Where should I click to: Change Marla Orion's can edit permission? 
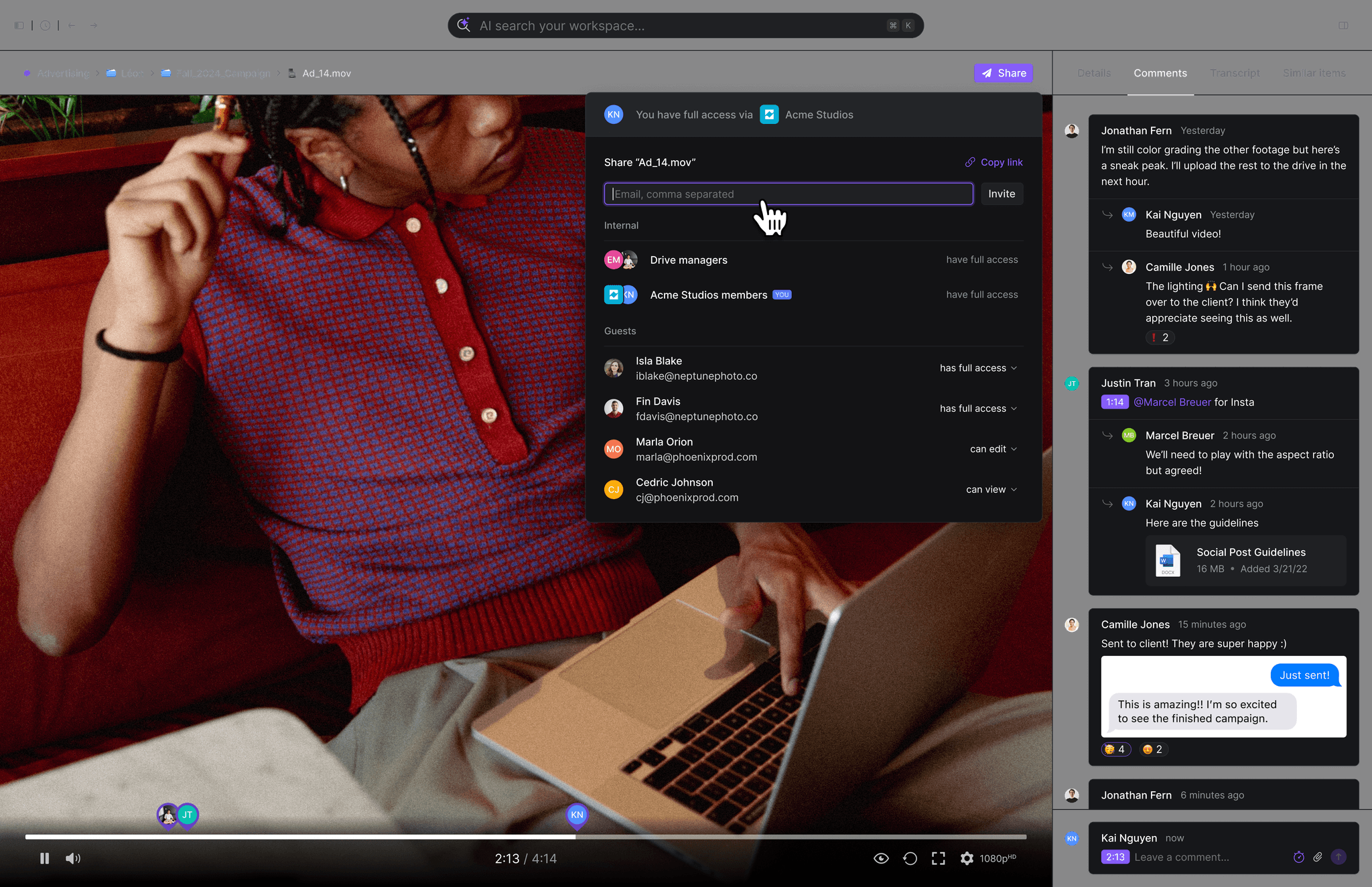click(x=993, y=449)
